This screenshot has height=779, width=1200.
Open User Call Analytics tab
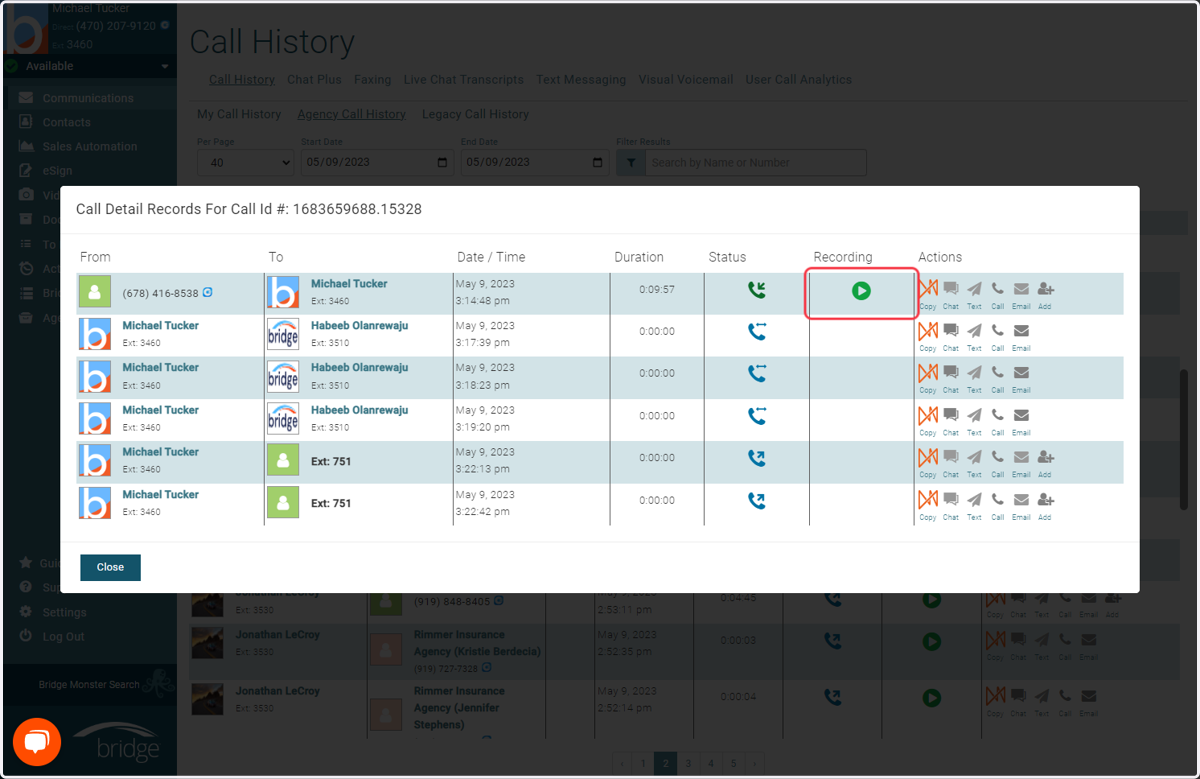798,80
